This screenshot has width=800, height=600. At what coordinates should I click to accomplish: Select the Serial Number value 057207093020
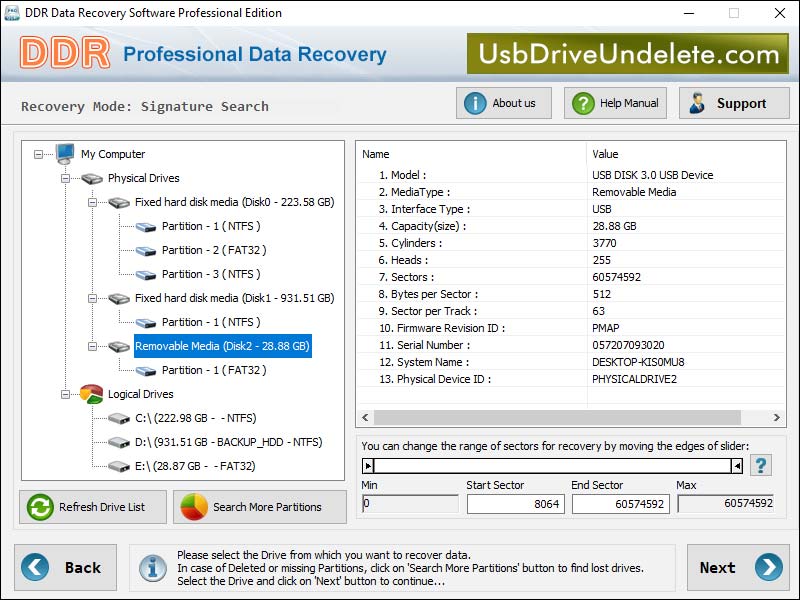pyautogui.click(x=628, y=345)
